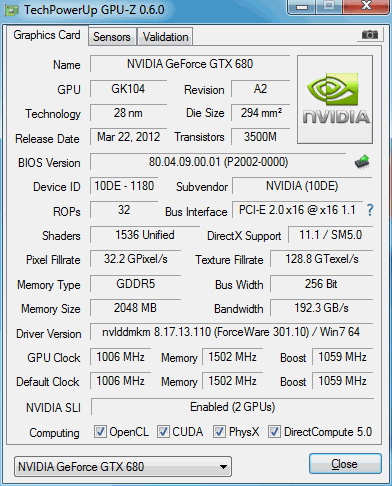Switch to the Validation tab

pyautogui.click(x=165, y=37)
